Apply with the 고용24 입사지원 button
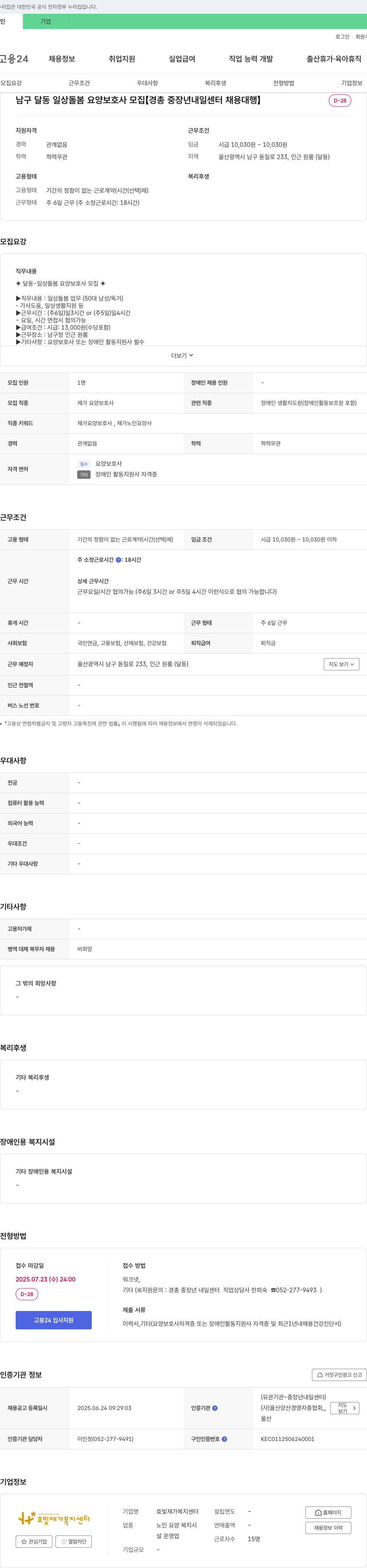Viewport: 367px width, 1568px height. tap(54, 1320)
